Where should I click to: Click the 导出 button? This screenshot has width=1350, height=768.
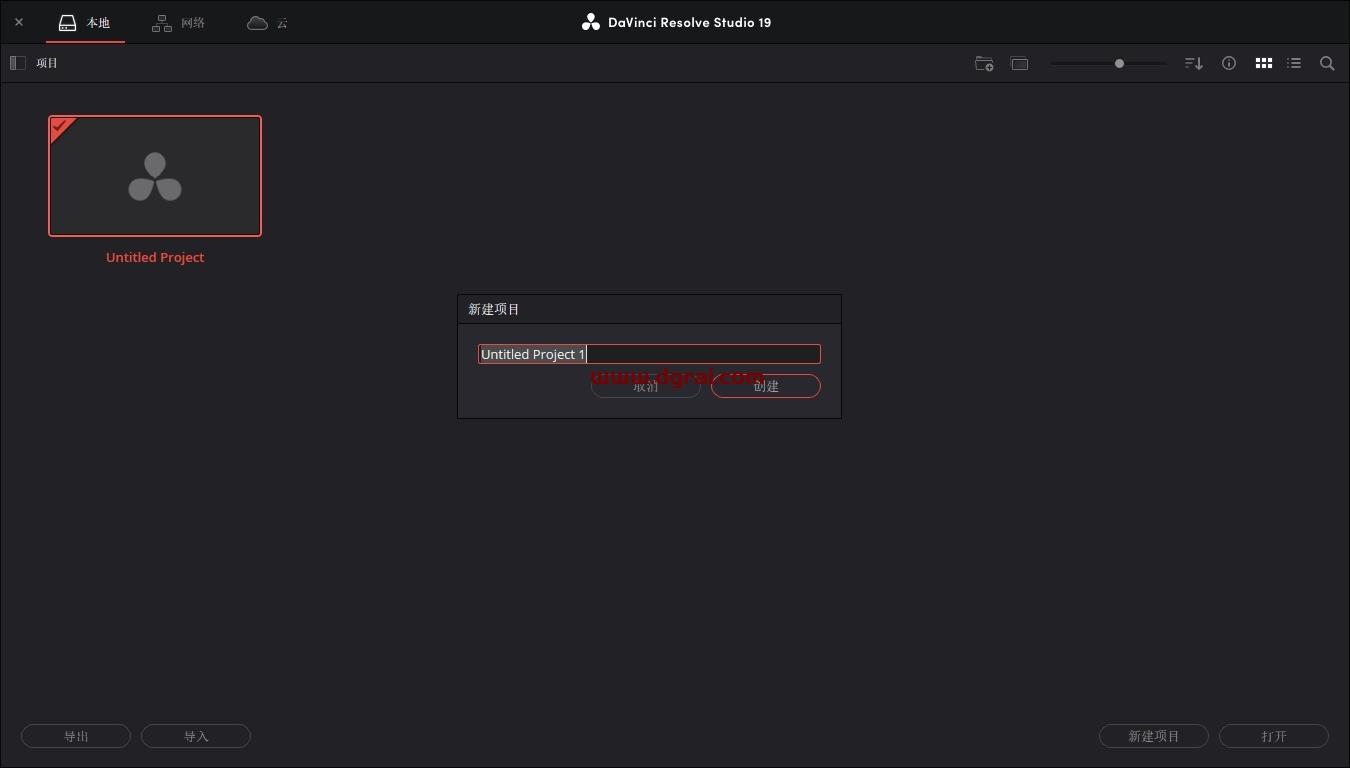click(x=76, y=736)
